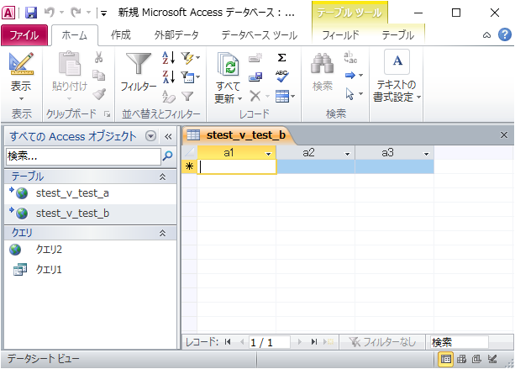The width and height of the screenshot is (515, 369).
Task: Switch to the データベース ツール tab
Action: coord(260,35)
